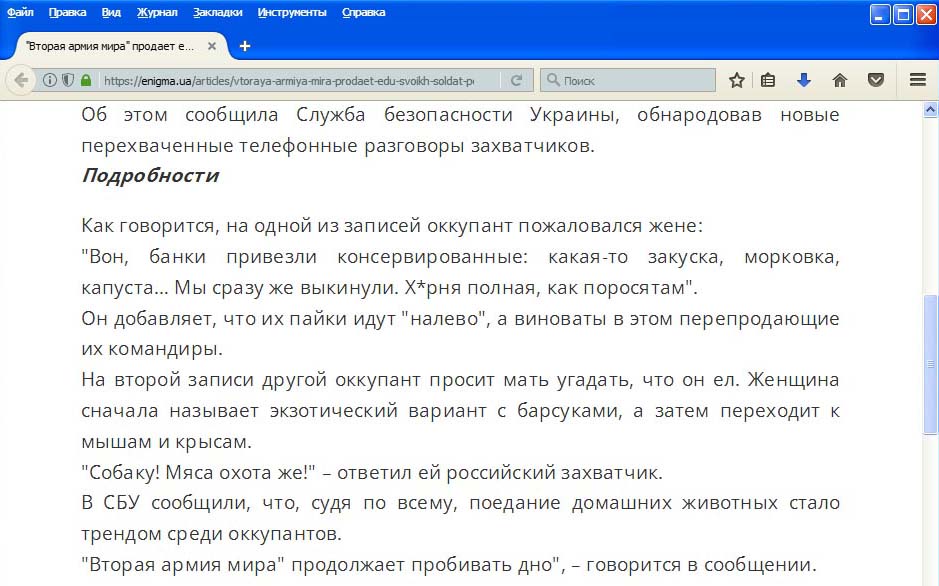Click the "Собаку! Мяса охота же!" quote
This screenshot has height=586, width=939.
point(198,472)
